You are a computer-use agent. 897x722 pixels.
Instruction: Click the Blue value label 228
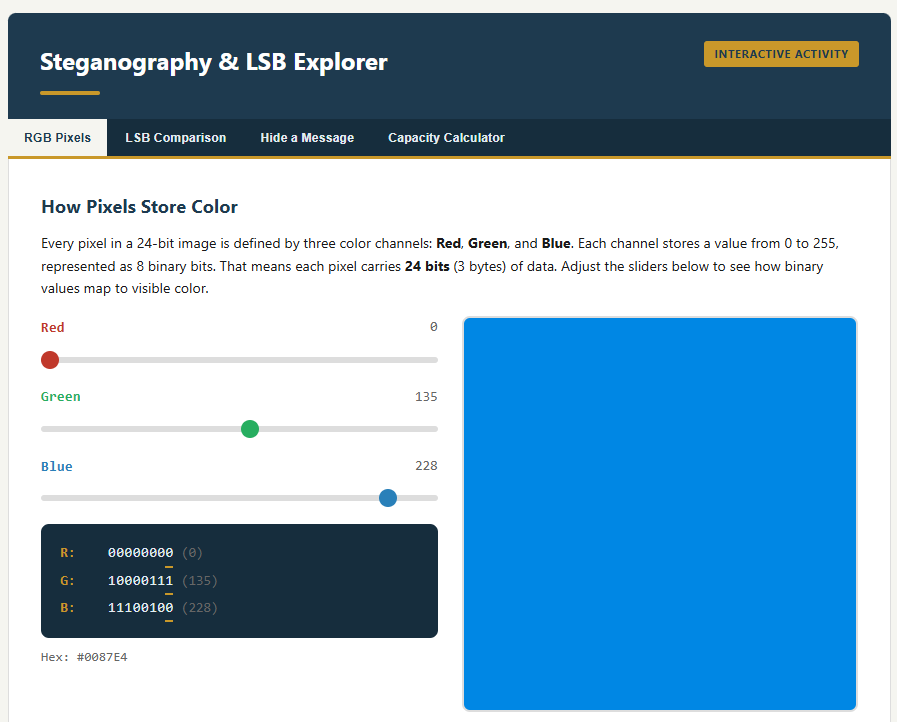click(426, 465)
